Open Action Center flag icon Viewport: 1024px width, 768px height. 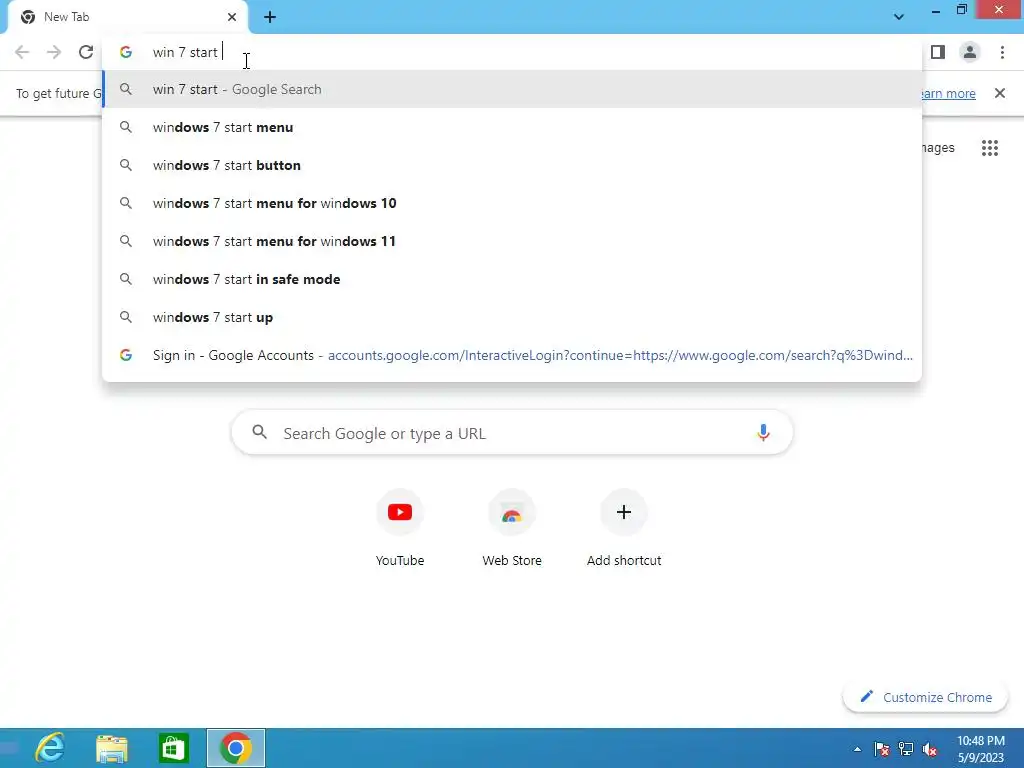coord(882,749)
